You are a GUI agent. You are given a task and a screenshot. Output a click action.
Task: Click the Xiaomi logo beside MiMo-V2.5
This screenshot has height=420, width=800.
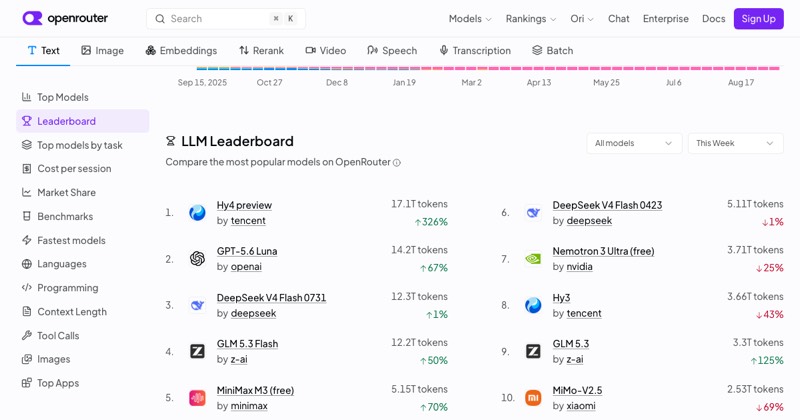[x=533, y=398]
